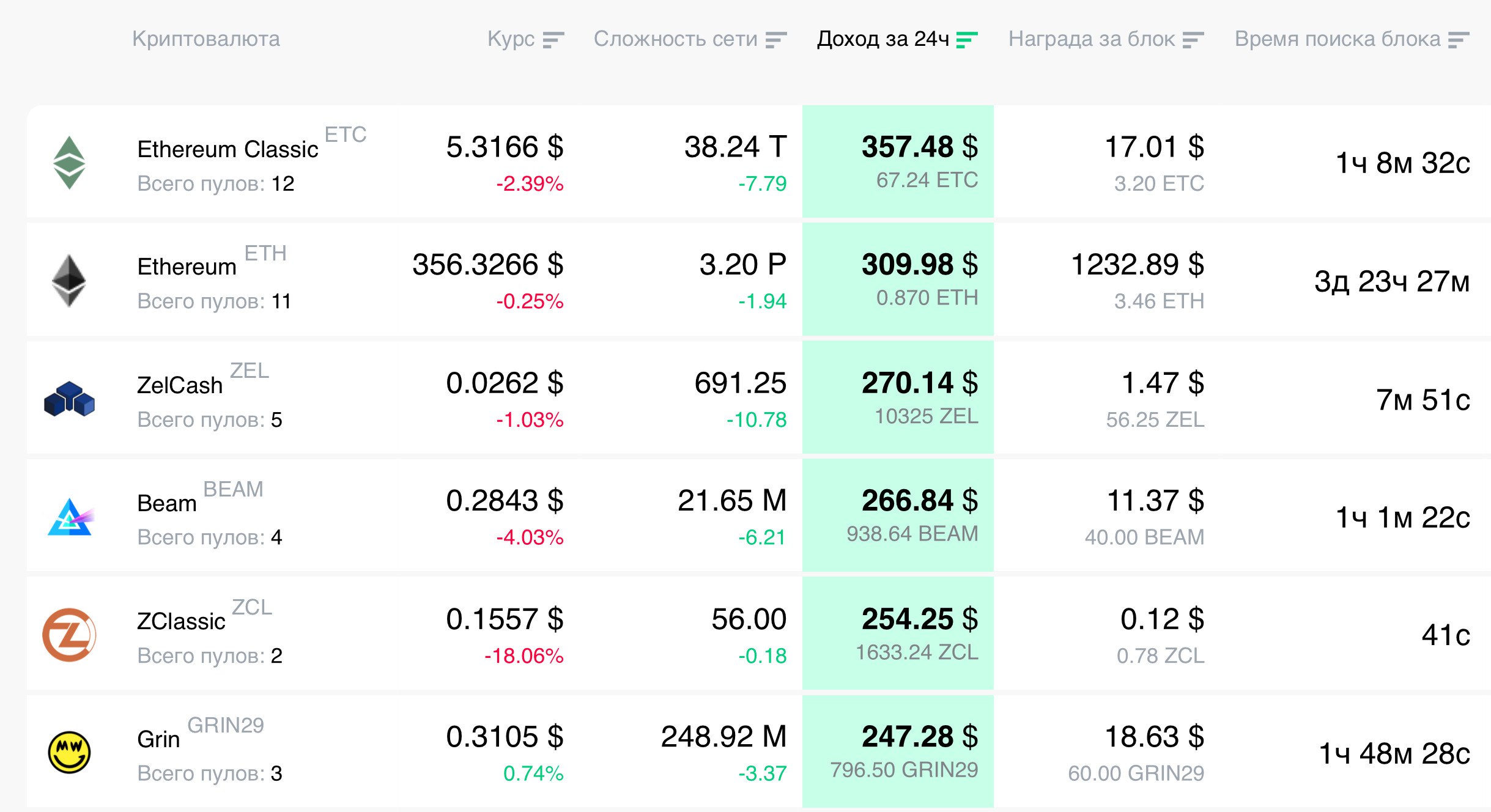This screenshot has width=1491, height=812.
Task: Click the 60.00 GRIN29 reward amount
Action: pyautogui.click(x=1136, y=773)
